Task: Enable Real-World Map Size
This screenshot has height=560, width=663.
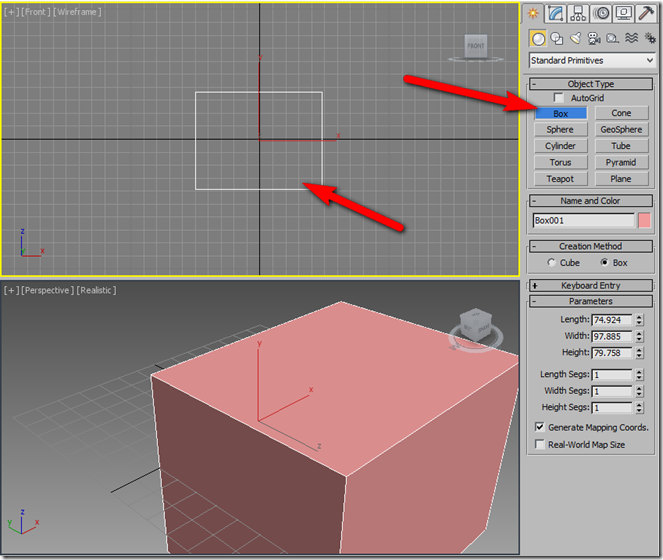Action: tap(540, 444)
